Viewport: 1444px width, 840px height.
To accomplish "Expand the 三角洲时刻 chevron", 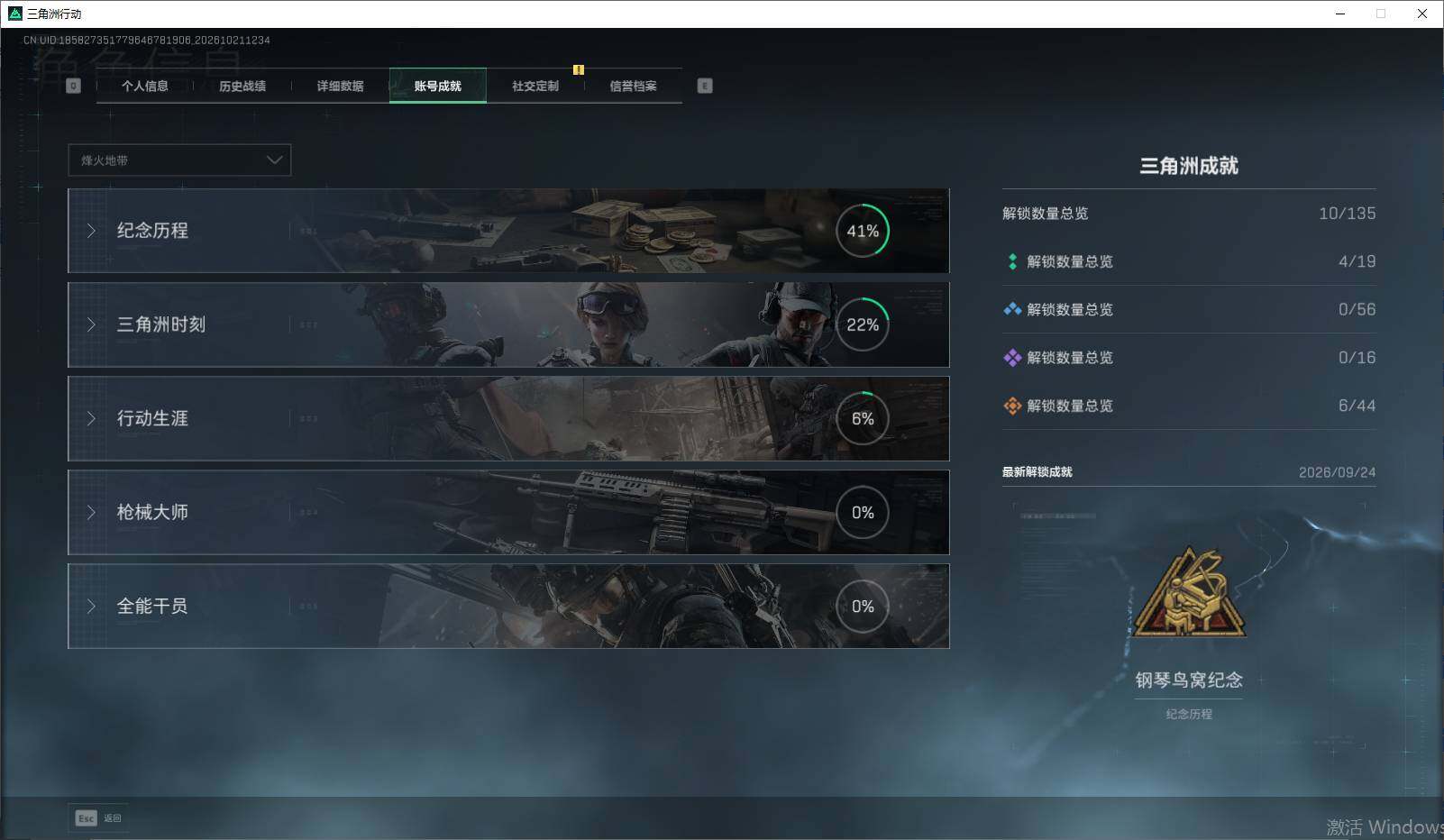I will tap(91, 324).
